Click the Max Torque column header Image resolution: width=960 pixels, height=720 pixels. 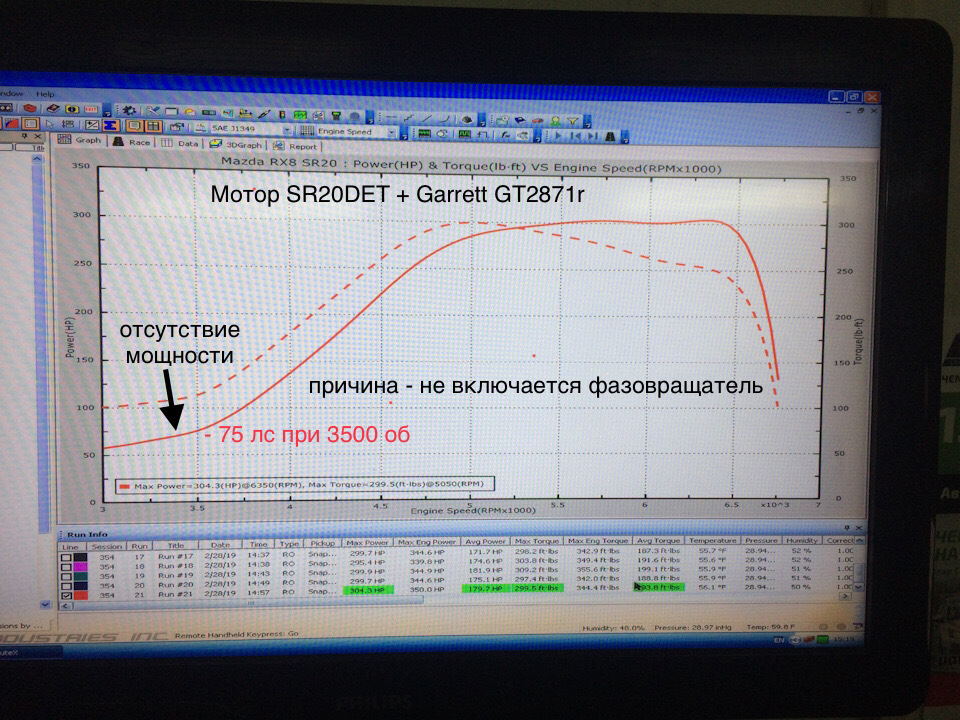537,541
